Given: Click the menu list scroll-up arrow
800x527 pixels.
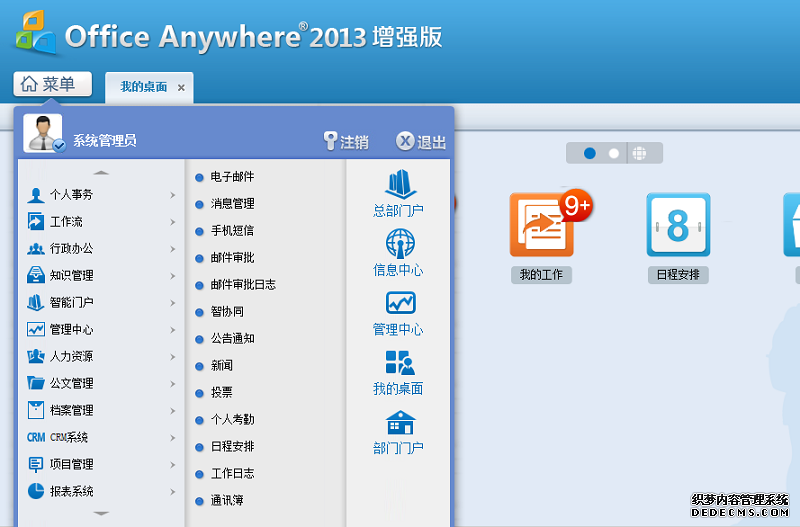Looking at the screenshot, I should (101, 173).
